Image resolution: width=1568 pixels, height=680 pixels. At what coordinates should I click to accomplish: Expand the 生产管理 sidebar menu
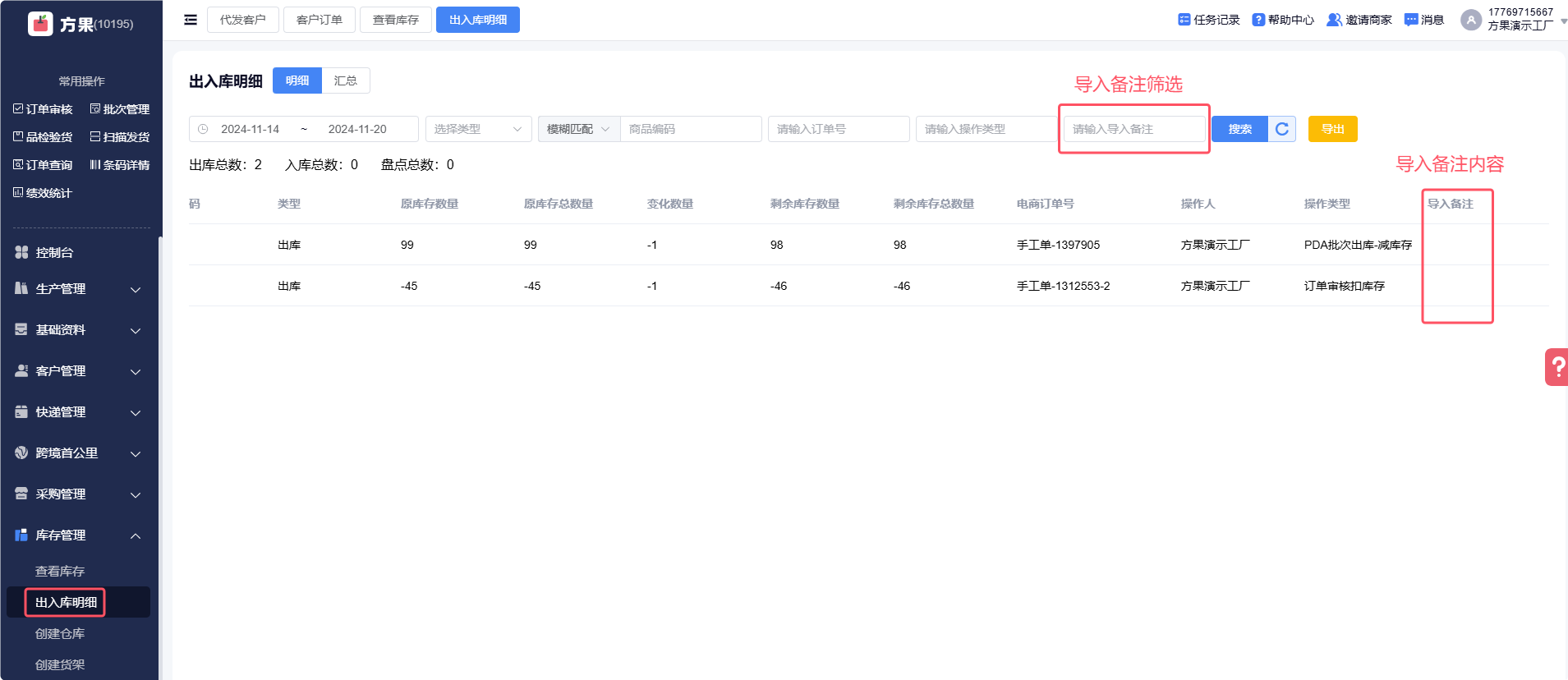(80, 289)
